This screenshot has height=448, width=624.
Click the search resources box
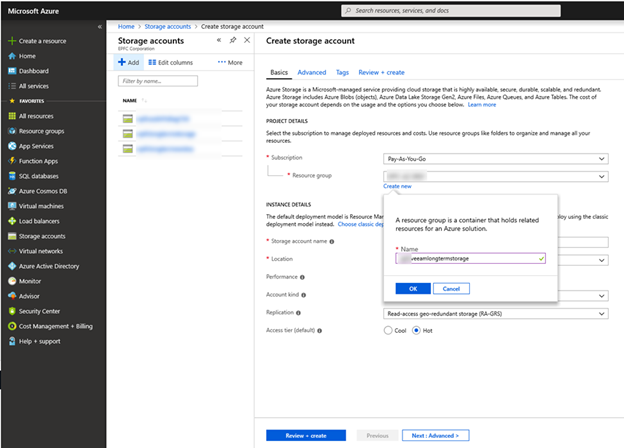click(x=451, y=11)
